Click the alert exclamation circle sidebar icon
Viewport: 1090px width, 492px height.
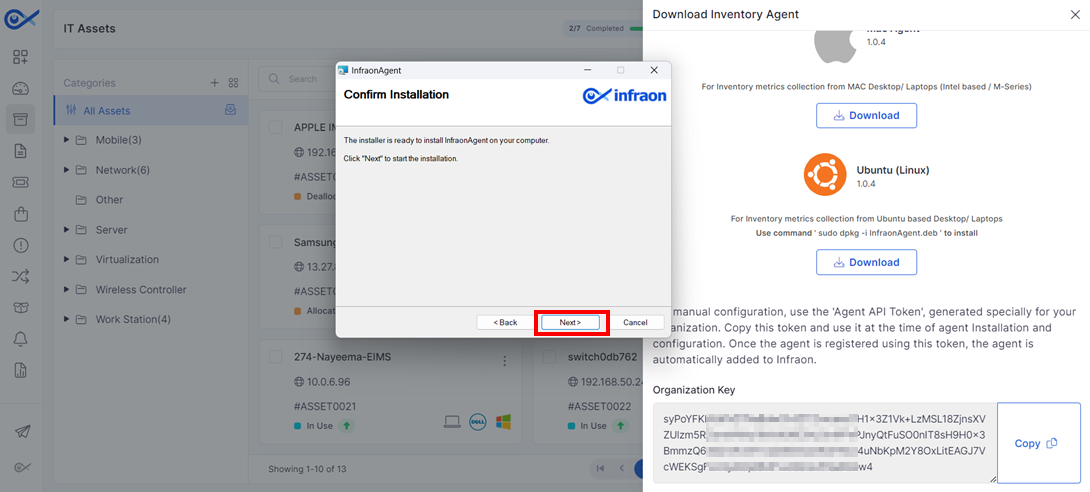(20, 245)
